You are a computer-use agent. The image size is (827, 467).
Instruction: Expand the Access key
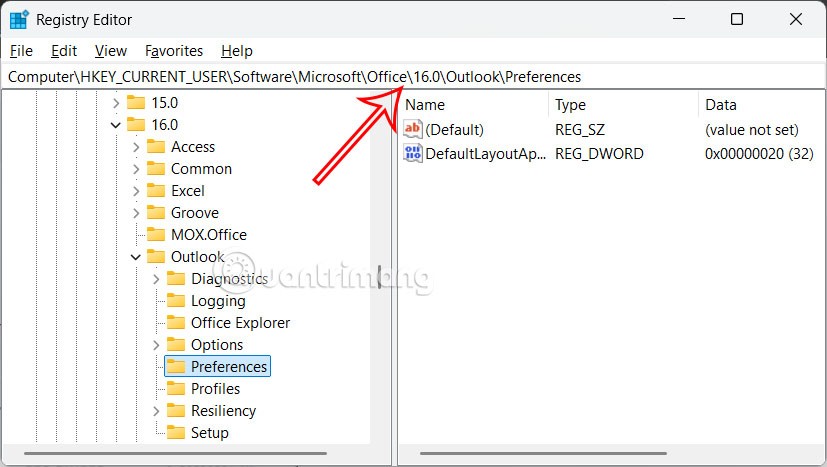click(136, 147)
